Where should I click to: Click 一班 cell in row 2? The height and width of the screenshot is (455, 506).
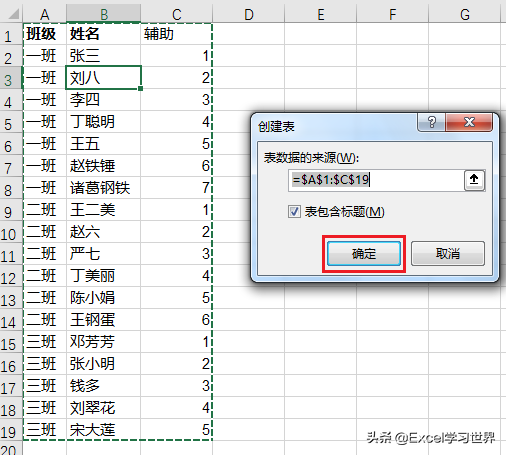45,56
